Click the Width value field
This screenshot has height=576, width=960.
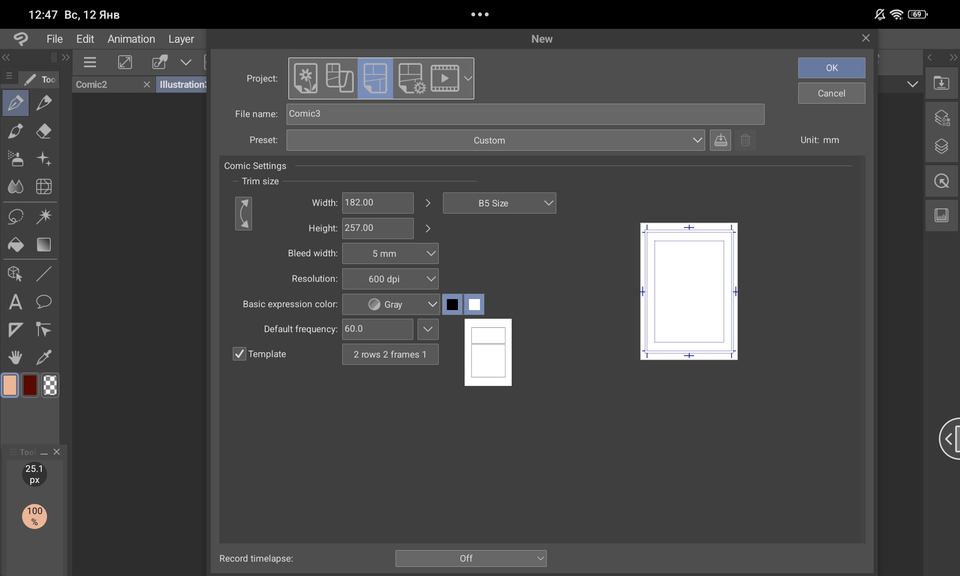point(378,203)
